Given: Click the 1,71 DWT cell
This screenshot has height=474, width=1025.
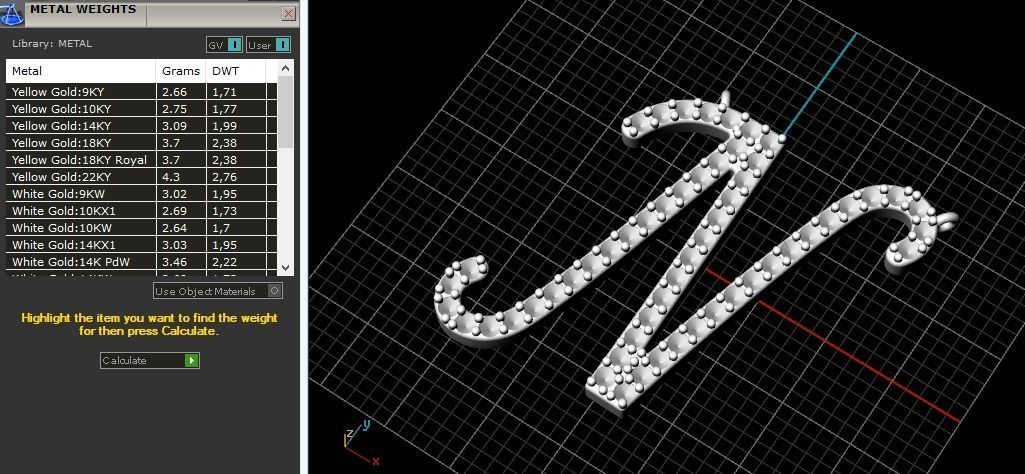Looking at the screenshot, I should [x=236, y=92].
